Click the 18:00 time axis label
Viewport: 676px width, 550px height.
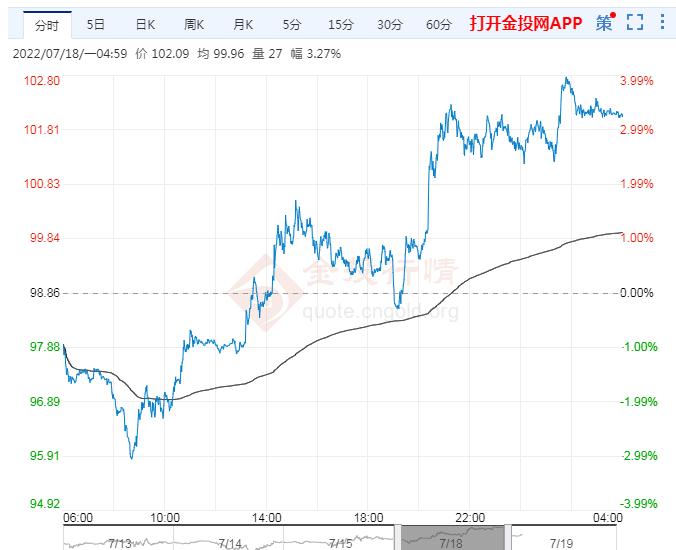368,518
